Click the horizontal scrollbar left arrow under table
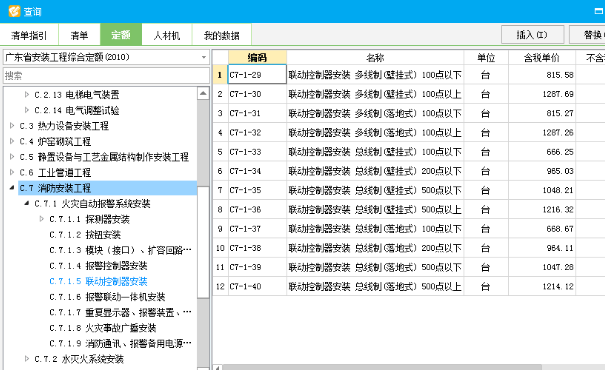Viewport: 610px width, 384px height. (x=217, y=368)
